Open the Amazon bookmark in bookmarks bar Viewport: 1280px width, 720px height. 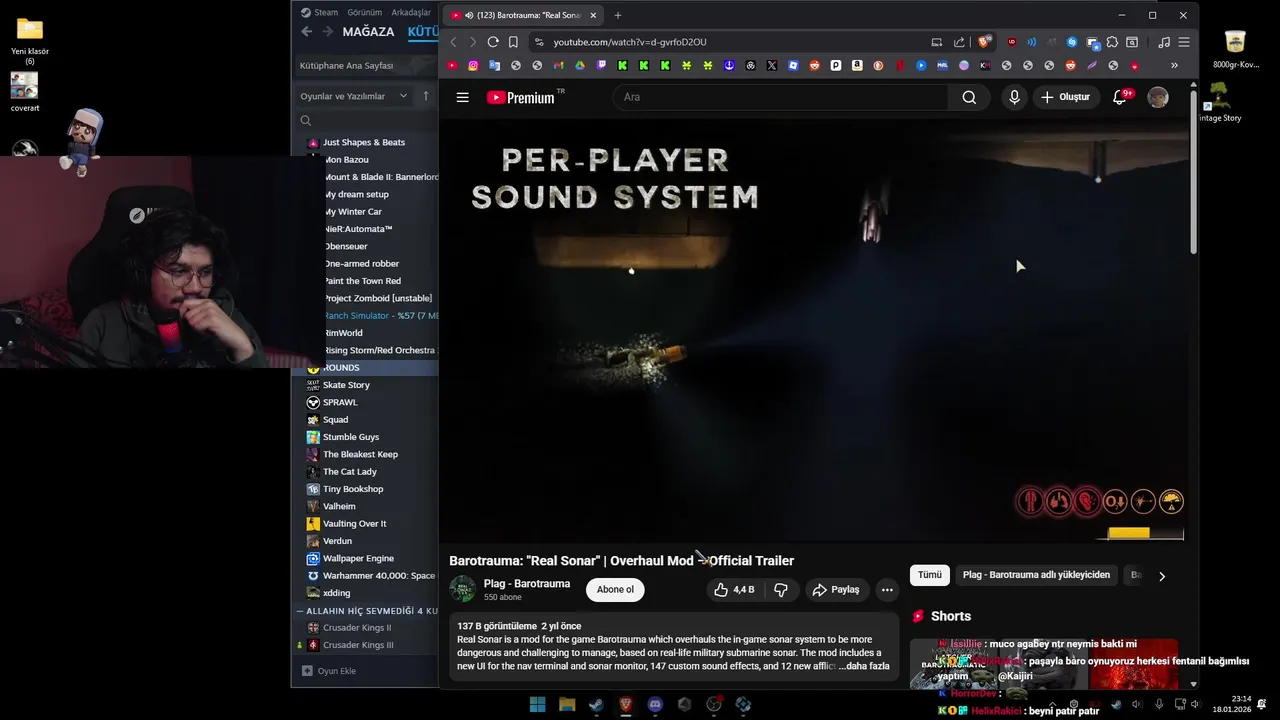point(857,65)
